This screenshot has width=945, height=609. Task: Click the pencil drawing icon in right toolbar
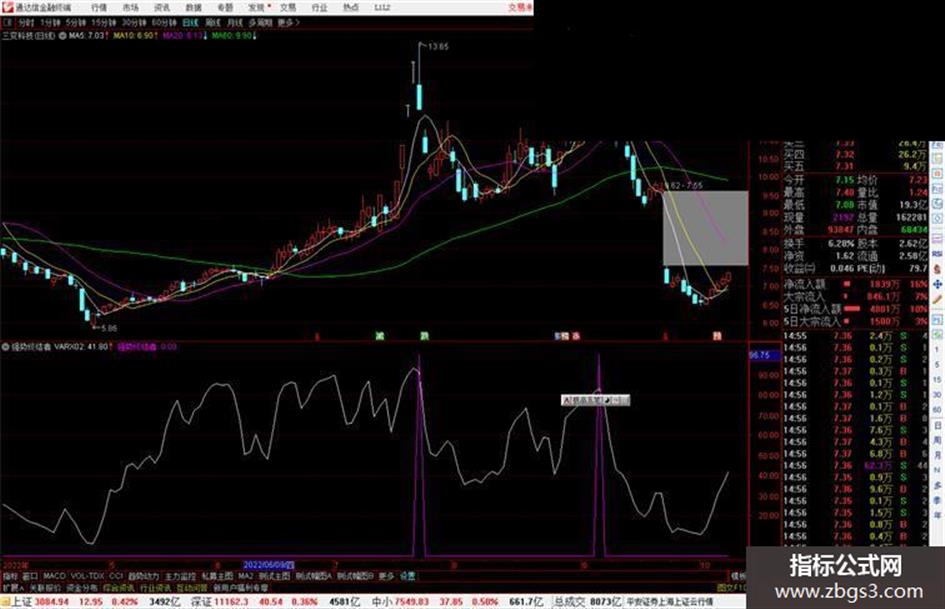pyautogui.click(x=937, y=299)
